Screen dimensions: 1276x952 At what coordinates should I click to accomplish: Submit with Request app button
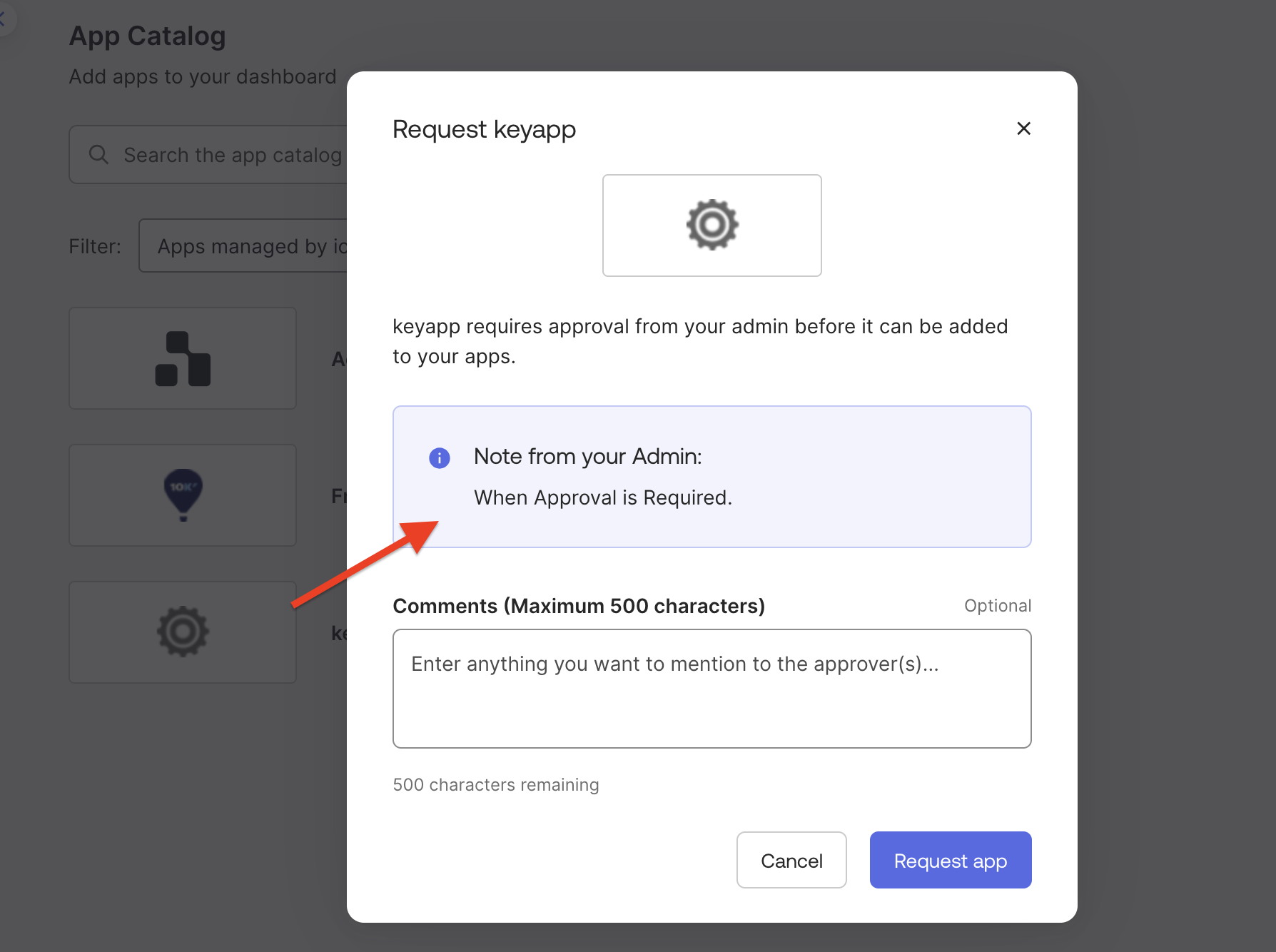[x=951, y=860]
